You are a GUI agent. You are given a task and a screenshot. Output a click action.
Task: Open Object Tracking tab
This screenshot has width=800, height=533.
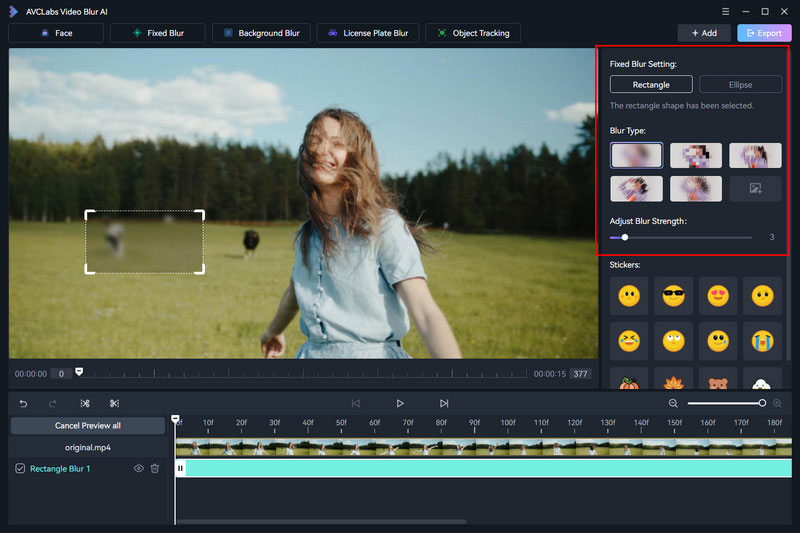473,33
